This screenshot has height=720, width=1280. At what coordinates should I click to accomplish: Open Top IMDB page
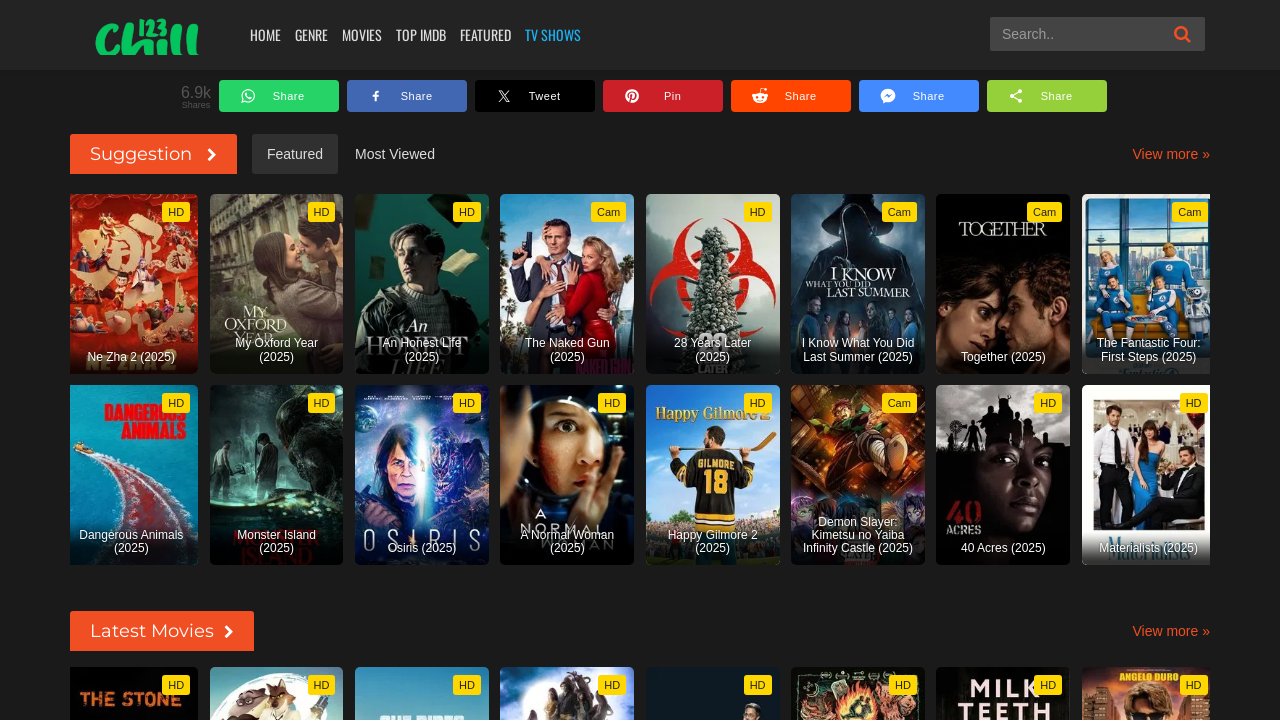421,35
